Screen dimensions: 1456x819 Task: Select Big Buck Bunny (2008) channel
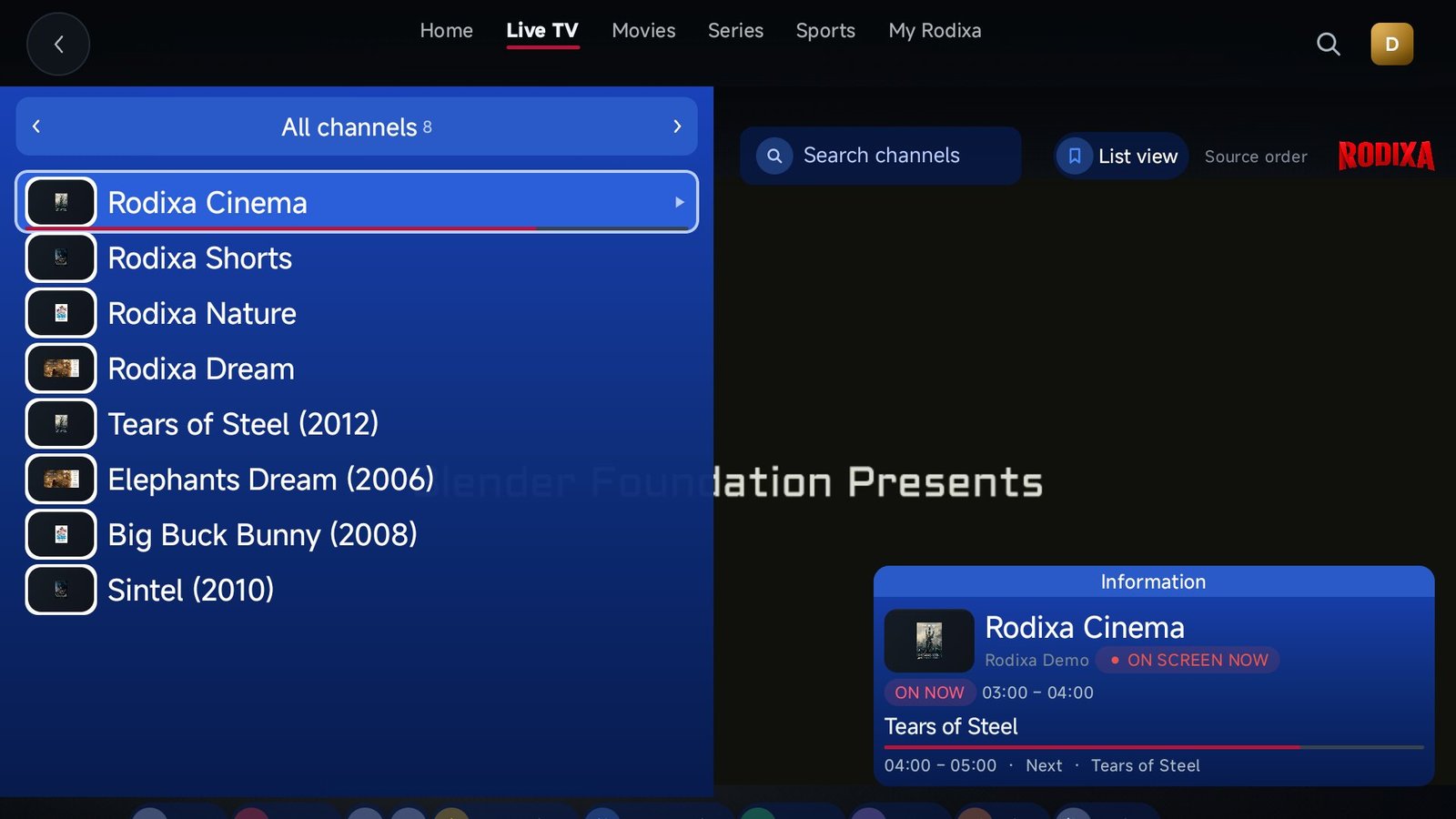pyautogui.click(x=357, y=534)
